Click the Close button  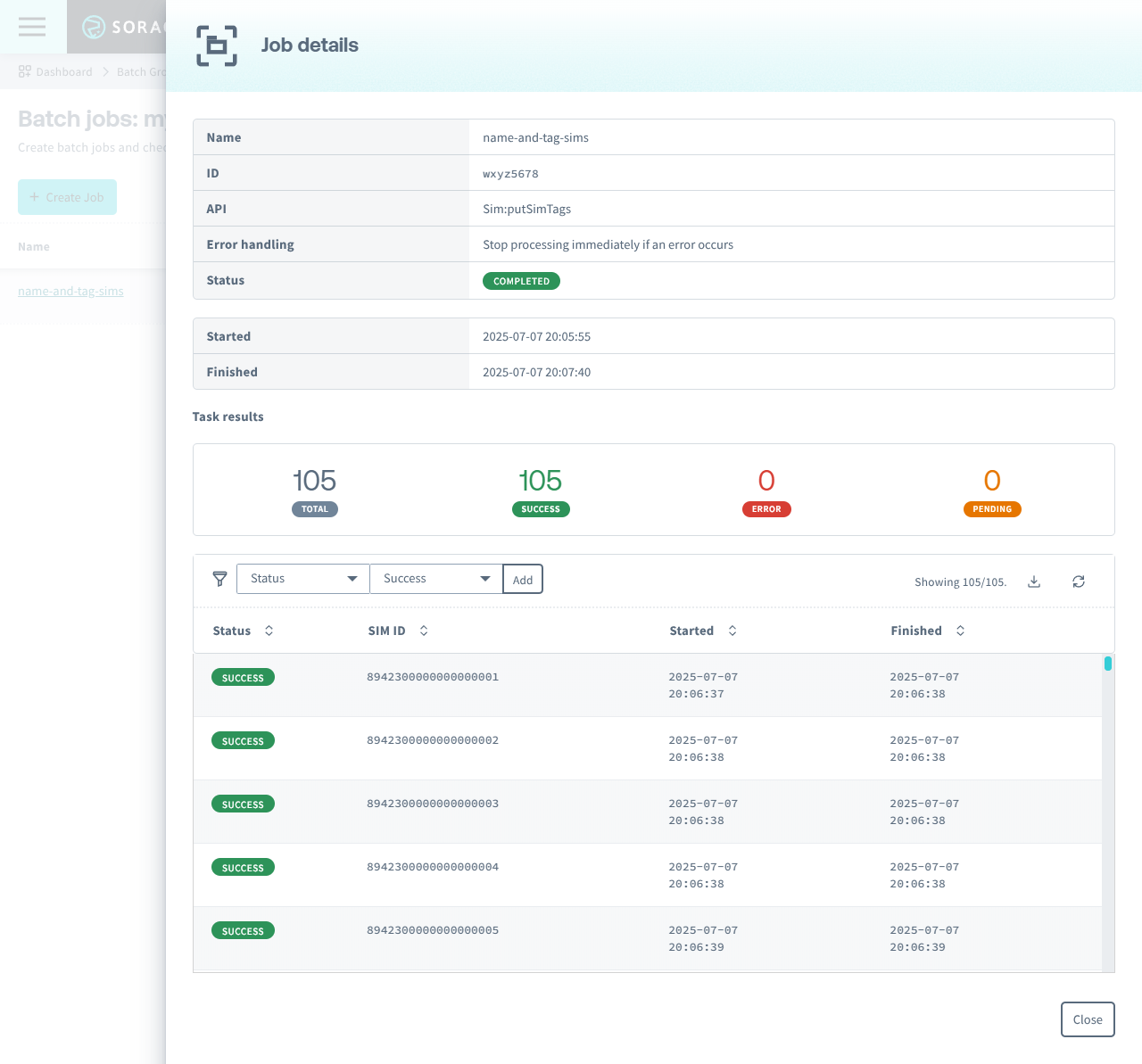click(x=1088, y=1019)
